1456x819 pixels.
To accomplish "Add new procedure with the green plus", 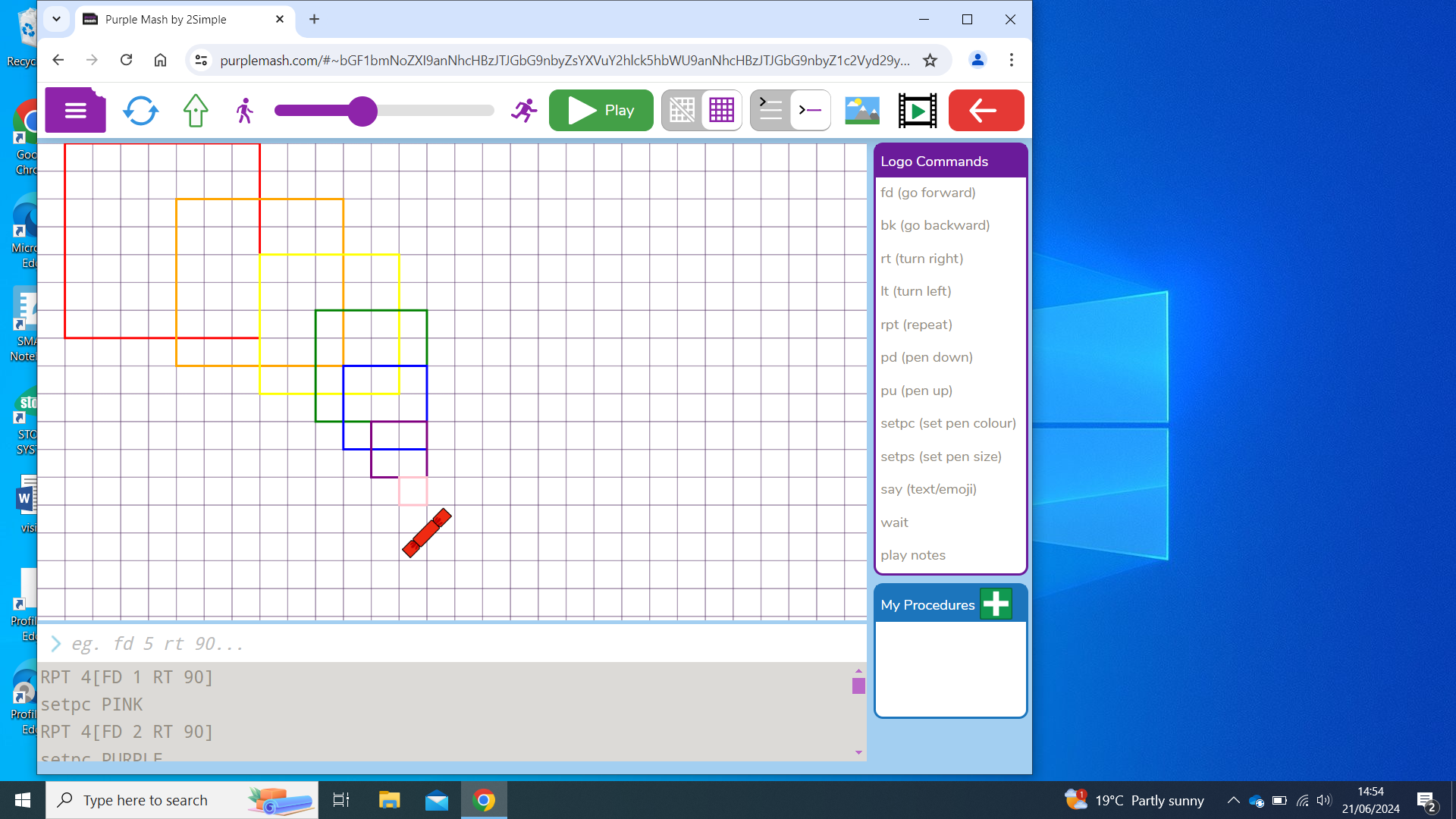I will coord(996,604).
